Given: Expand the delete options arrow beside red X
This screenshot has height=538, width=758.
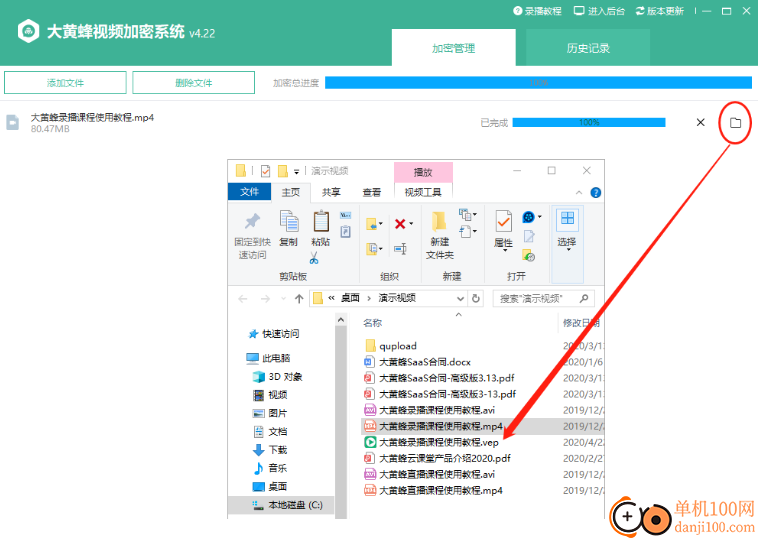Looking at the screenshot, I should pyautogui.click(x=411, y=224).
